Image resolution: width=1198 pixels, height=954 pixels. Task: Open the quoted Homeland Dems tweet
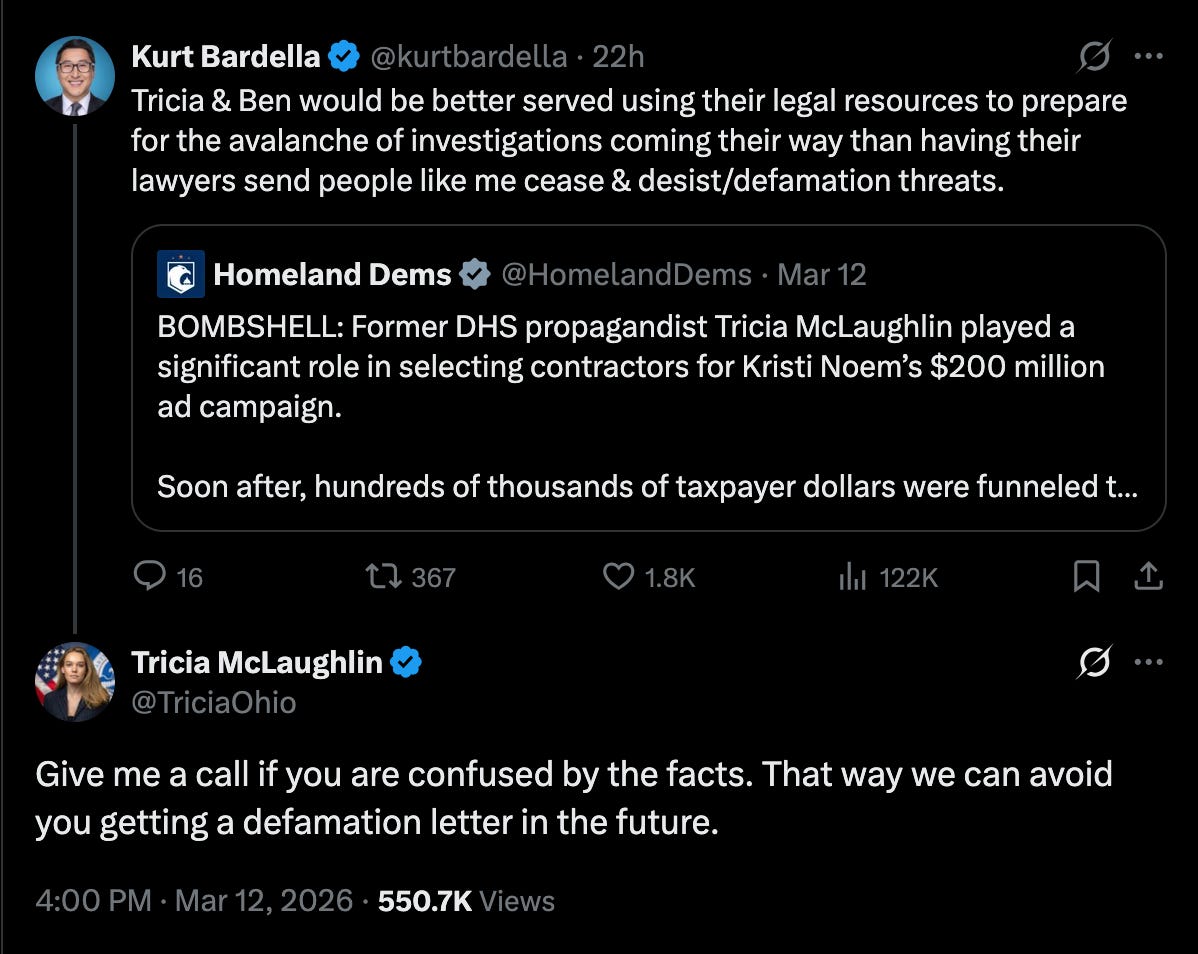point(649,378)
